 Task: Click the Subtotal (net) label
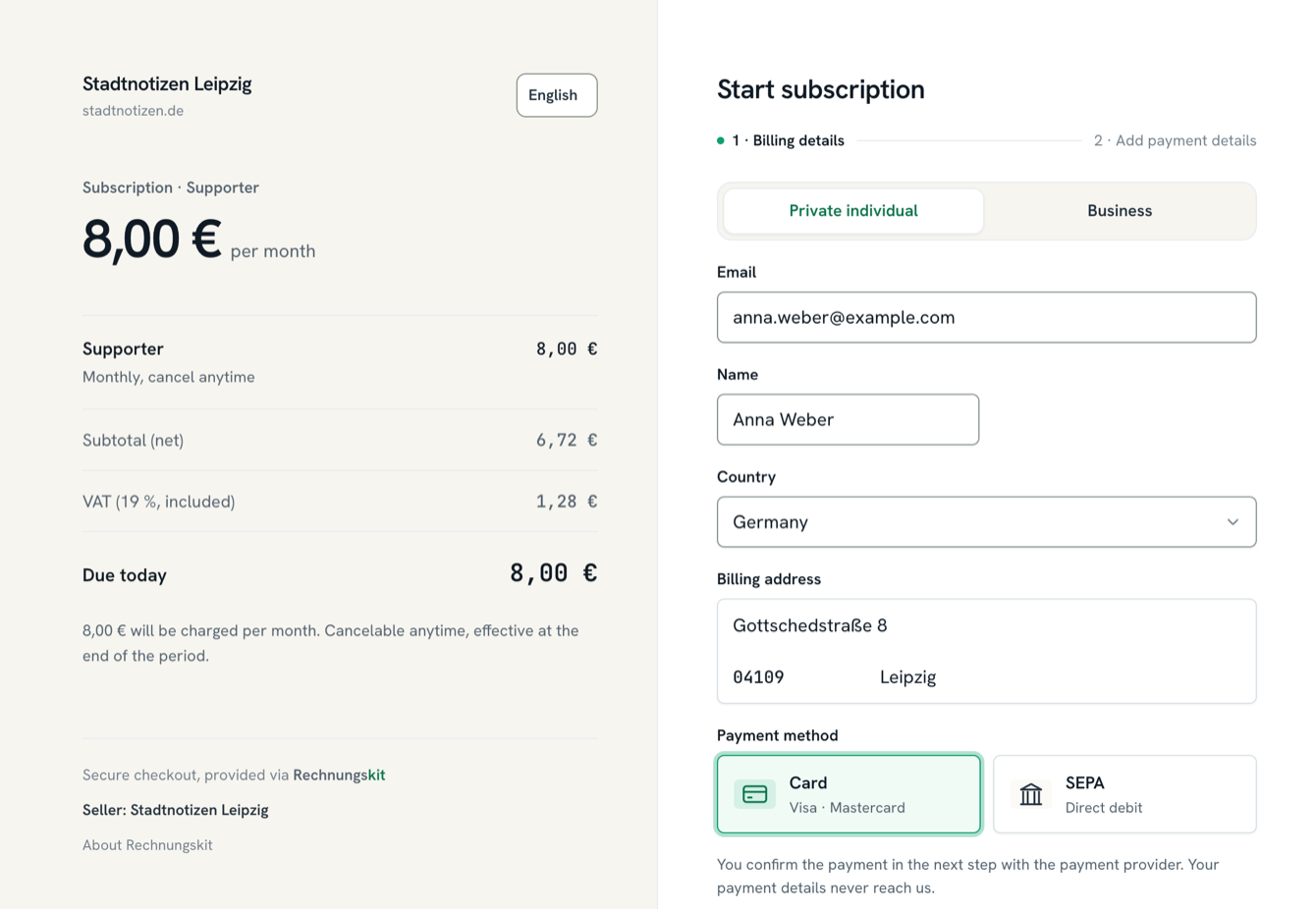(133, 441)
